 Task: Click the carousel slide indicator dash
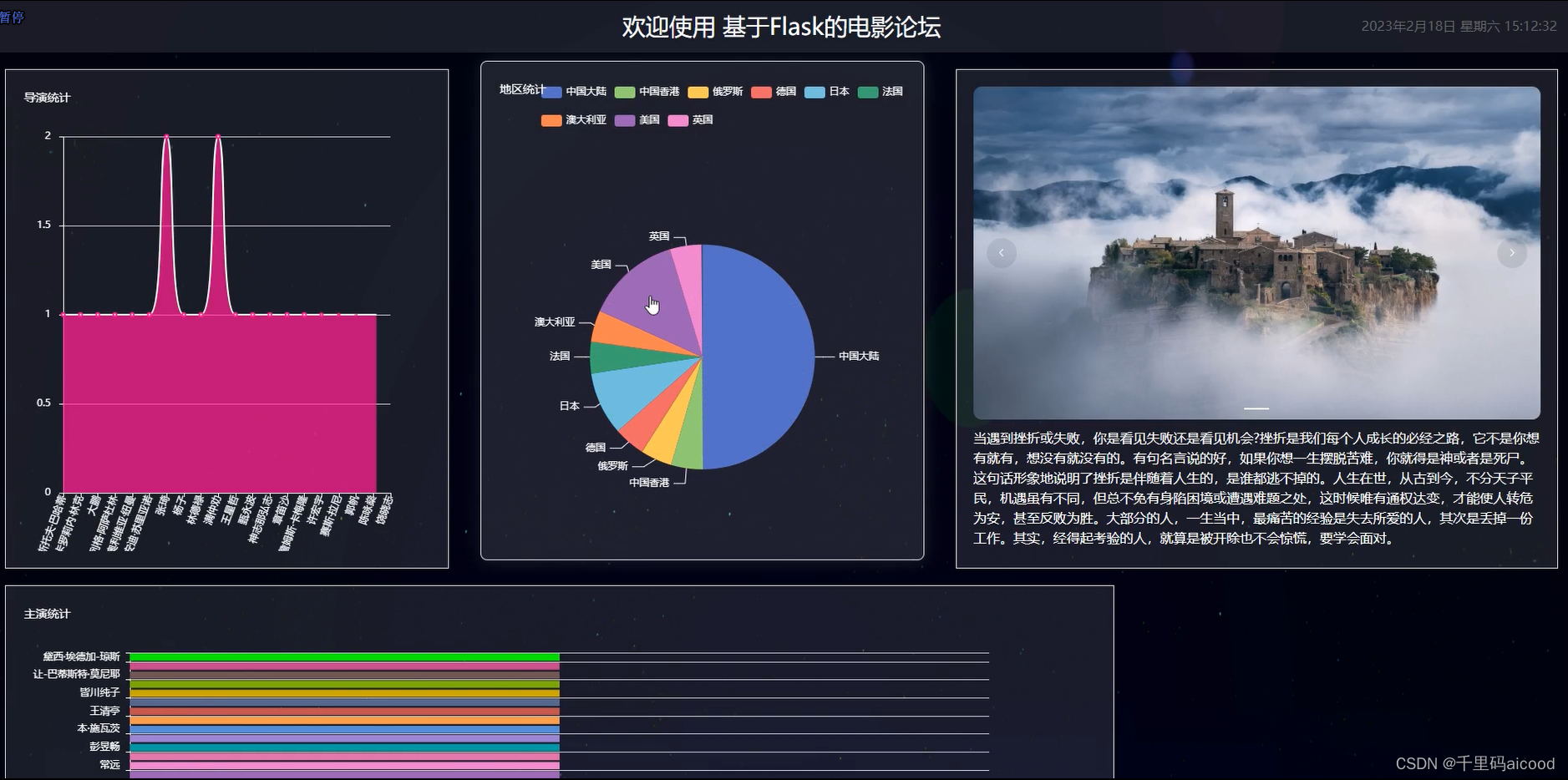point(1256,408)
